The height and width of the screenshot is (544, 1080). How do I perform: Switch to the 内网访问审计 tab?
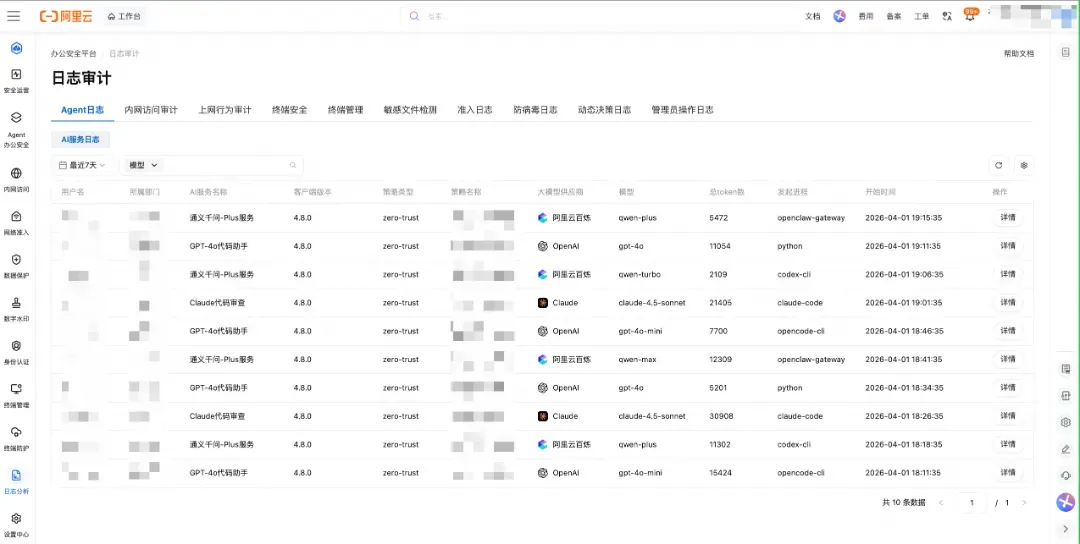click(x=151, y=109)
